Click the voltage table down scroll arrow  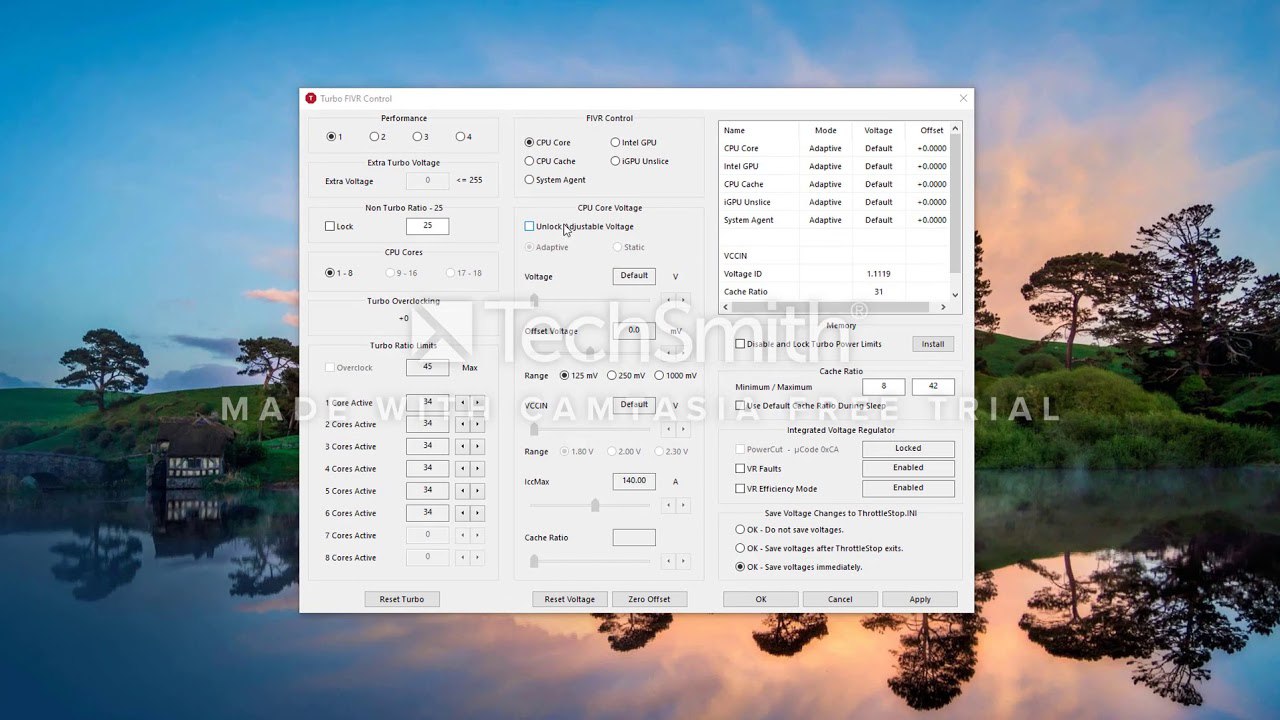click(955, 295)
